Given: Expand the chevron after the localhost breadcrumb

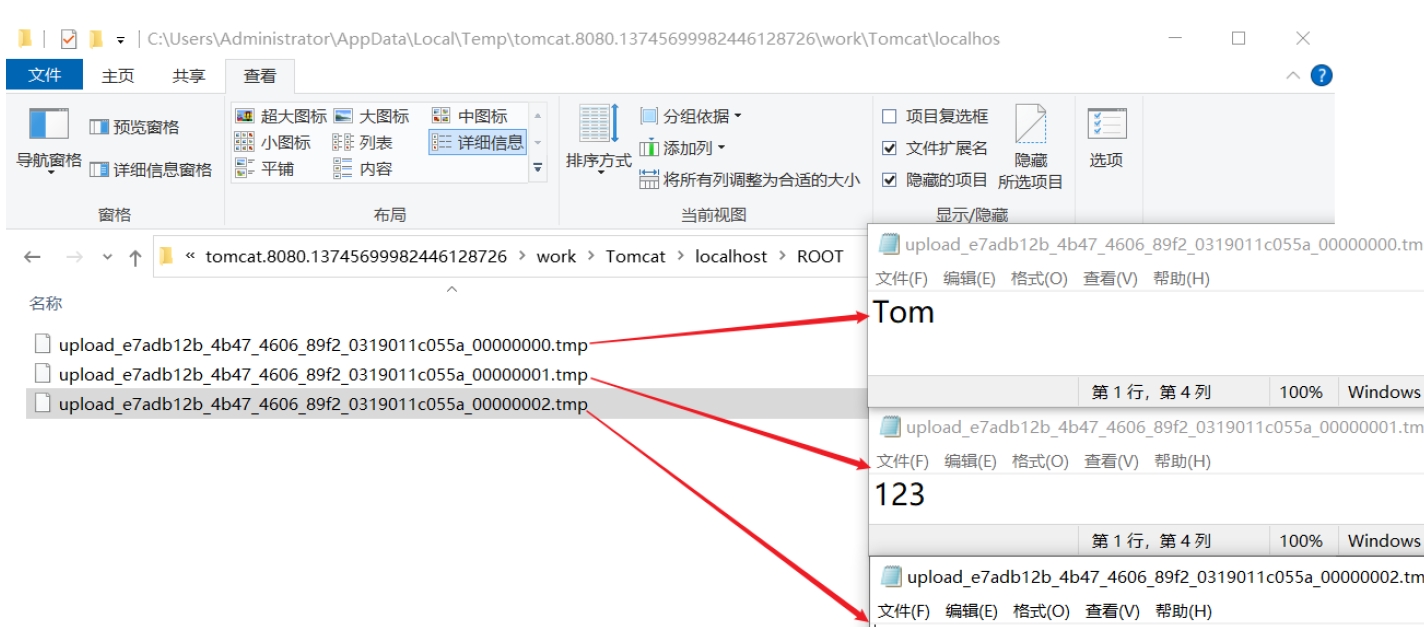Looking at the screenshot, I should pyautogui.click(x=783, y=256).
